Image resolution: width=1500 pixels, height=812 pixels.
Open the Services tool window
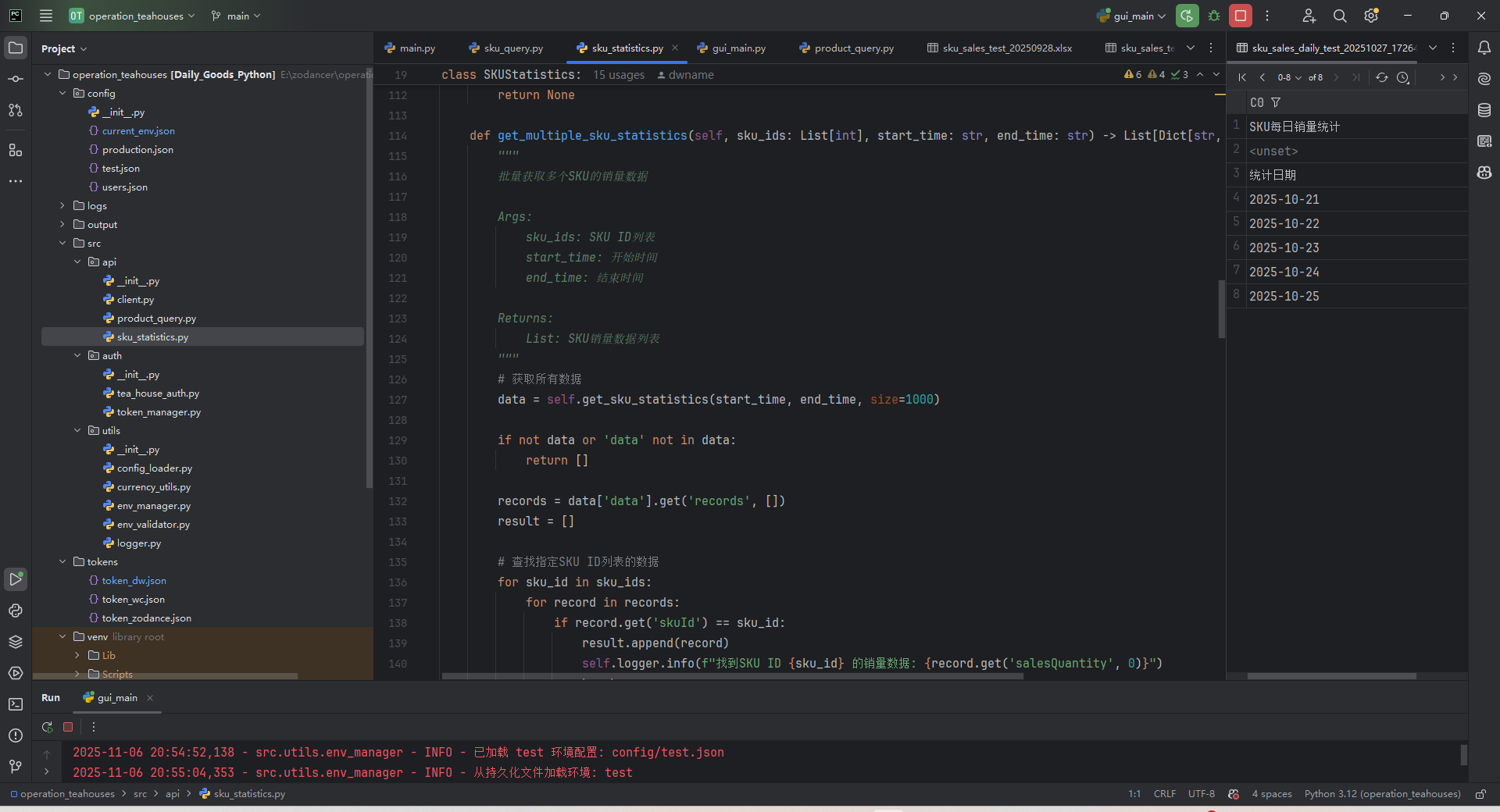16,673
